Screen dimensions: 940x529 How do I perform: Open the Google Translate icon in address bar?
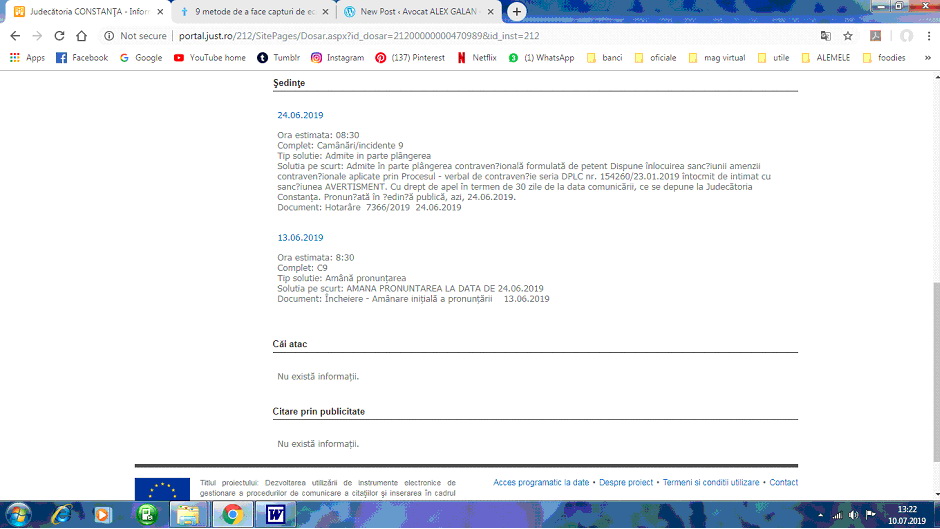tap(825, 36)
